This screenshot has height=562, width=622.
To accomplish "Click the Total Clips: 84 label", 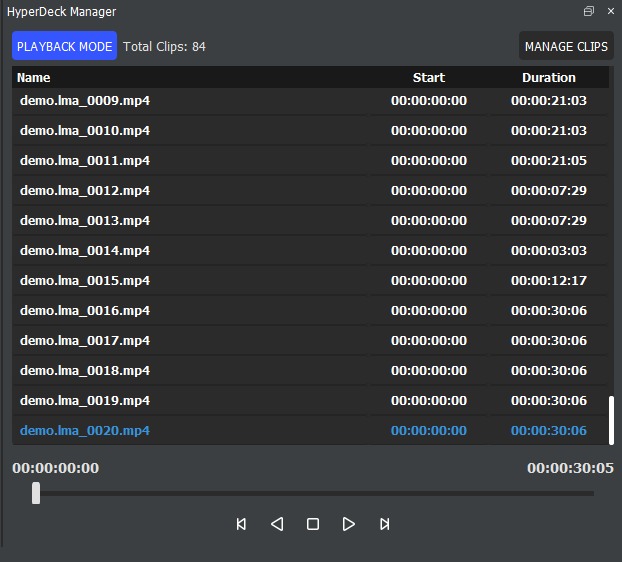I will 164,46.
